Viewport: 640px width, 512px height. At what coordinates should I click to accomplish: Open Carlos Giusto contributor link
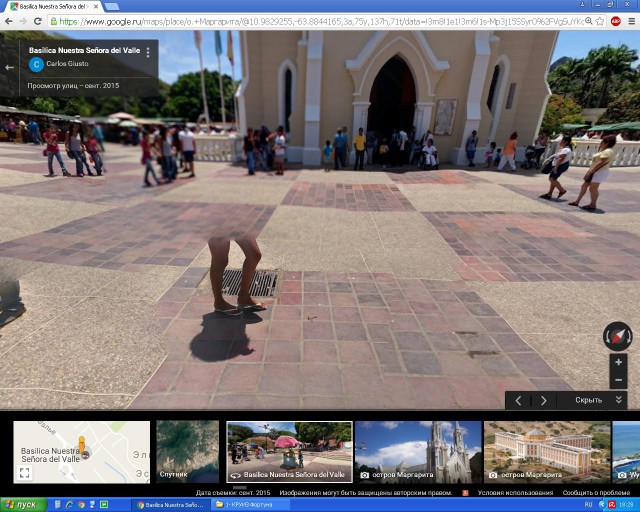coord(67,64)
